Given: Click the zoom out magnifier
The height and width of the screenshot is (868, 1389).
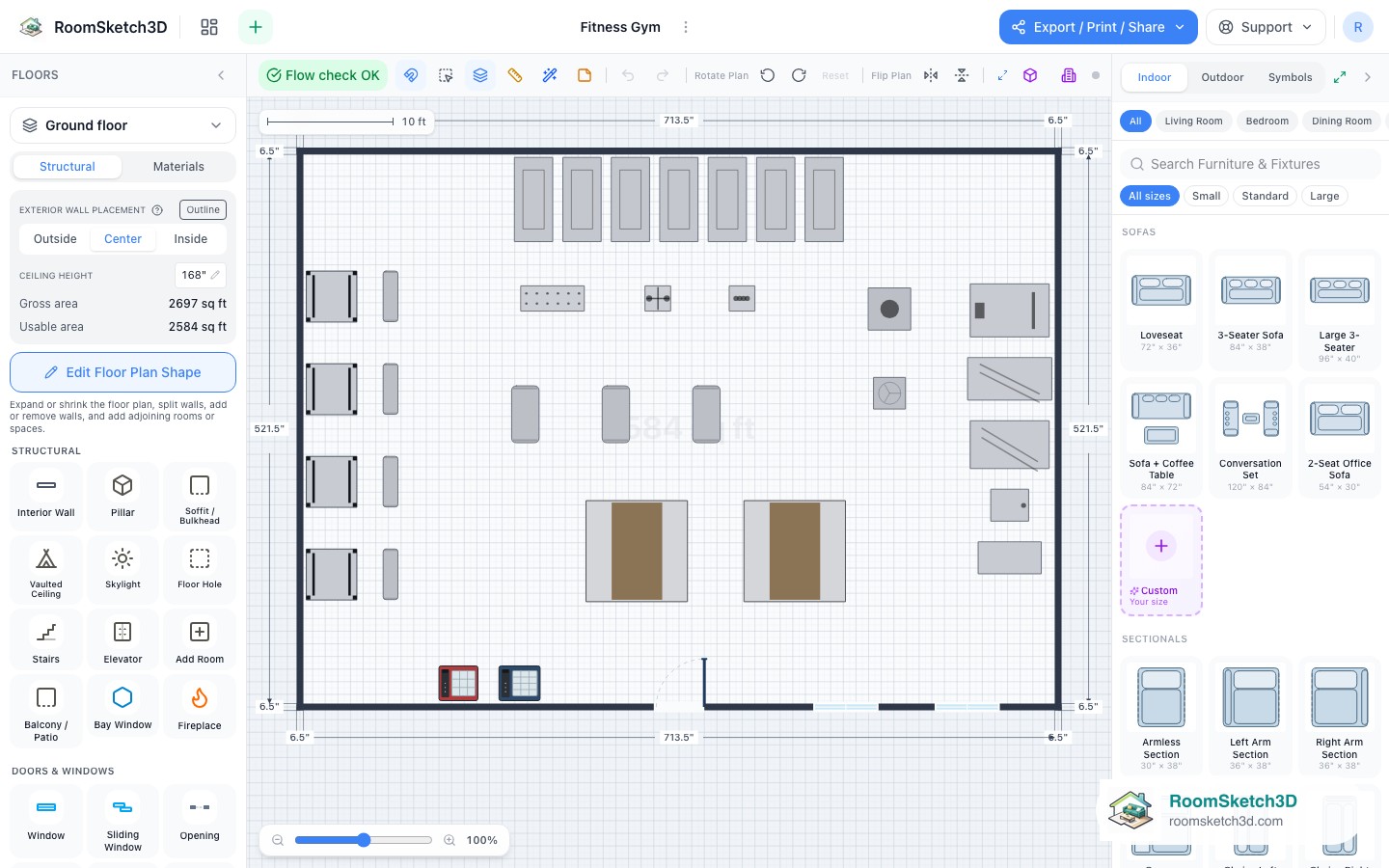Looking at the screenshot, I should [278, 840].
